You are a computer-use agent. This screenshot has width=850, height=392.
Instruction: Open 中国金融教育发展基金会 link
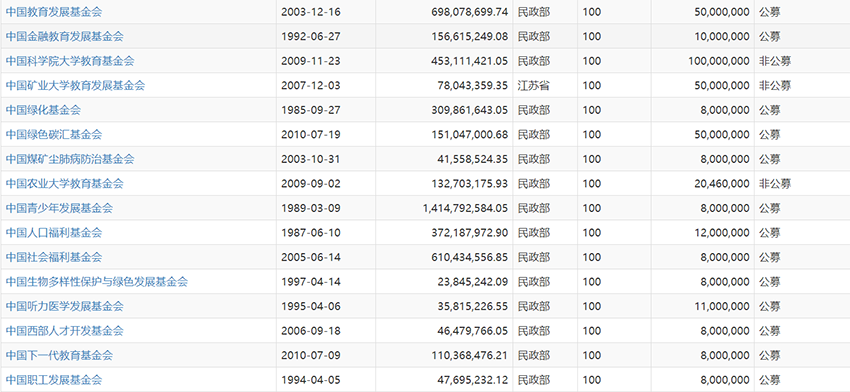65,36
